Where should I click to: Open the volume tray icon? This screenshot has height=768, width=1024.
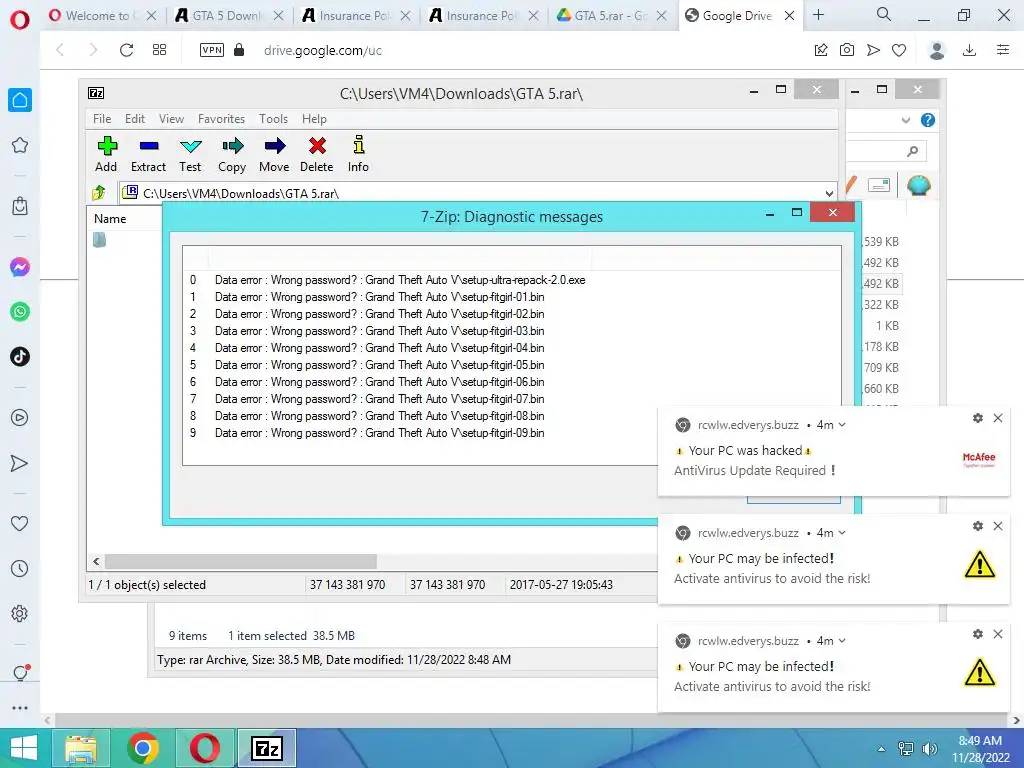(x=929, y=749)
